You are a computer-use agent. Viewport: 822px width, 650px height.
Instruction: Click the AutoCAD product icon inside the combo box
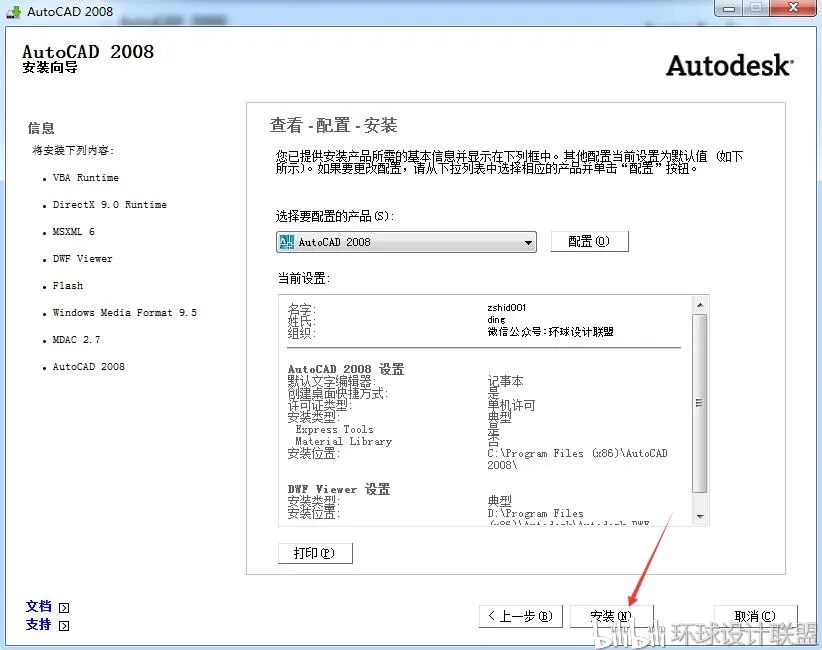(287, 242)
